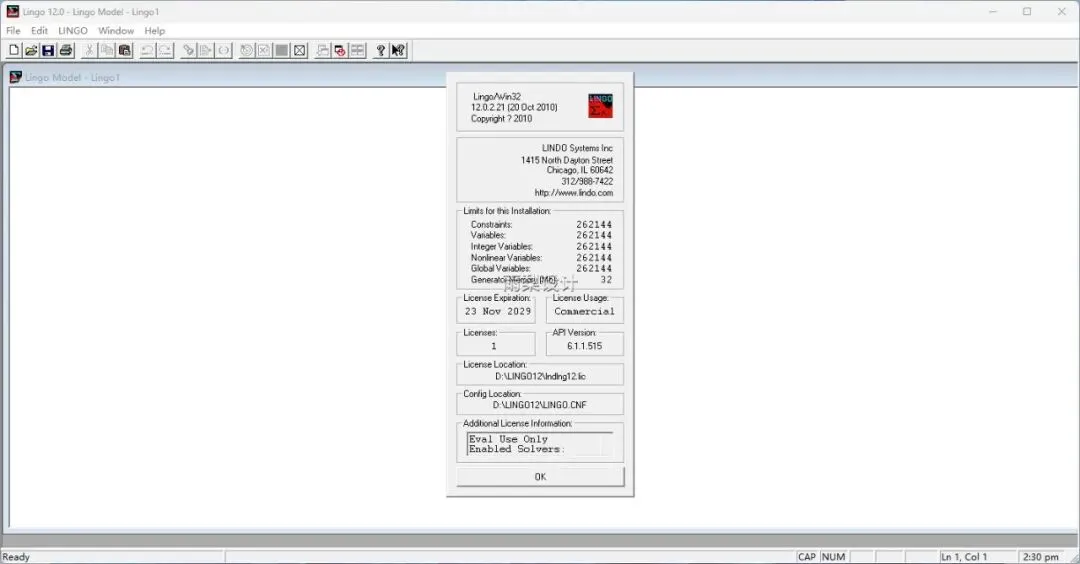
Task: Undo last action via the toolbar Undo icon
Action: [x=147, y=50]
